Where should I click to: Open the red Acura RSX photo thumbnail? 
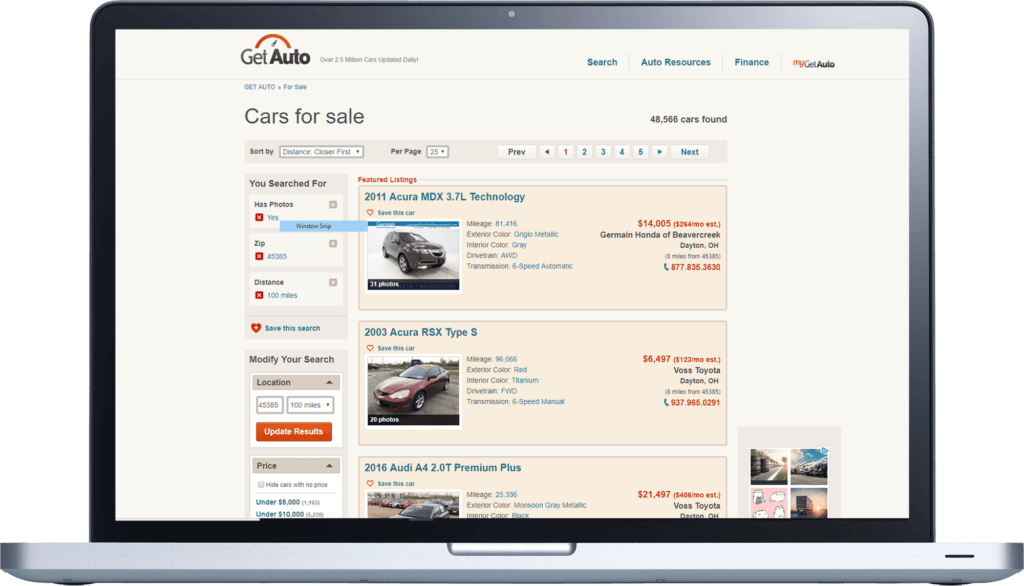click(x=413, y=391)
